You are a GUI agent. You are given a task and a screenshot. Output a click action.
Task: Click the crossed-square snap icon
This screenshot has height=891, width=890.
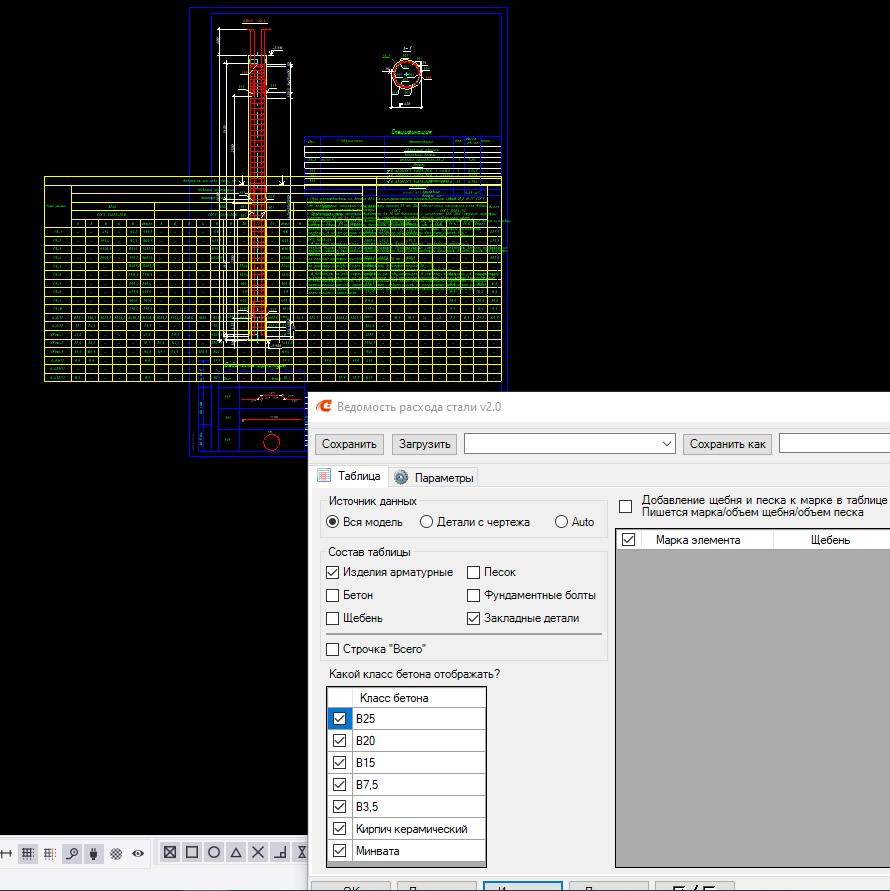click(x=170, y=852)
